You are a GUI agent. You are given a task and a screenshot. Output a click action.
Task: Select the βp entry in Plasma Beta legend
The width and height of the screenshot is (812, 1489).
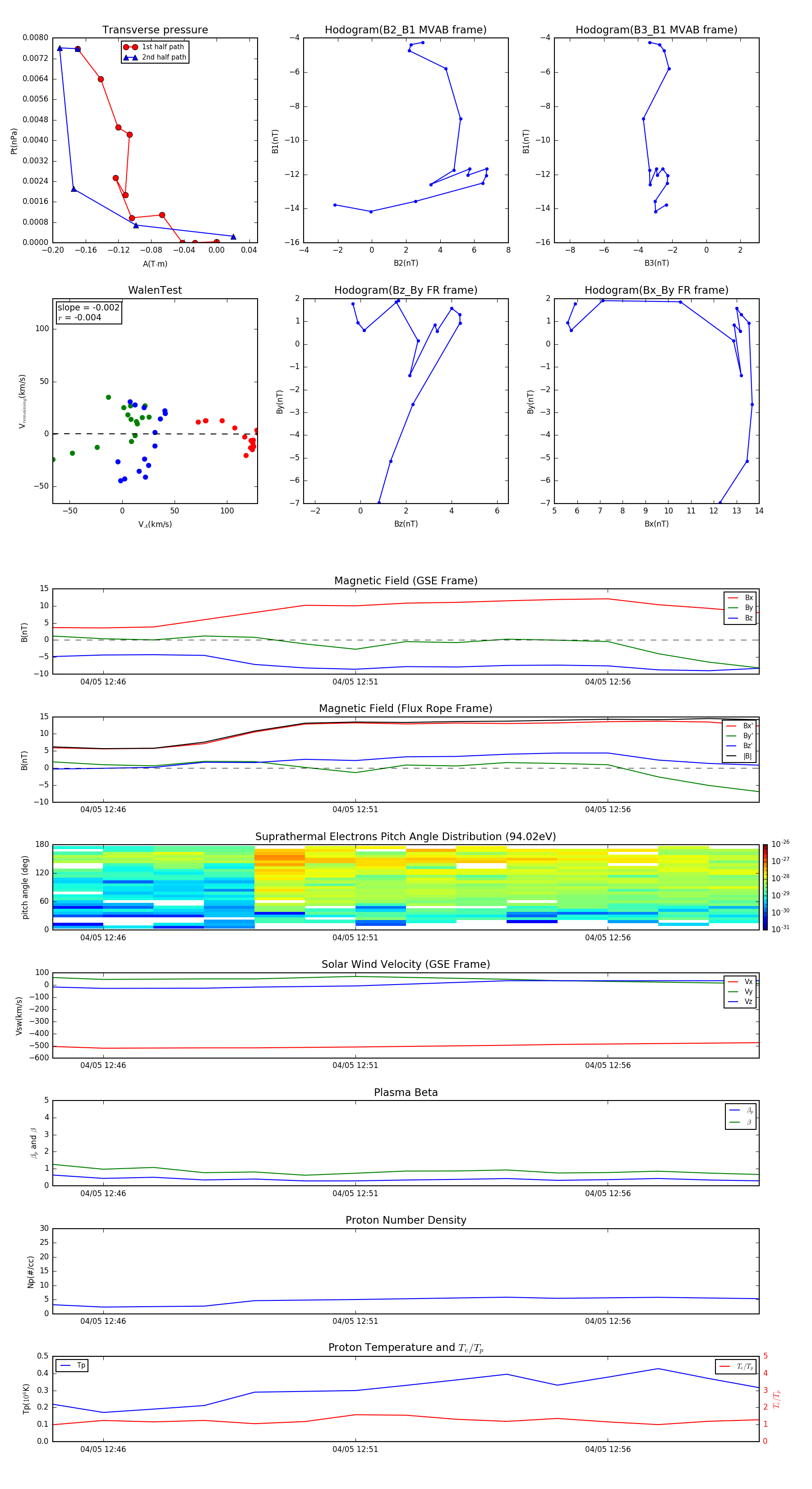(x=741, y=1110)
